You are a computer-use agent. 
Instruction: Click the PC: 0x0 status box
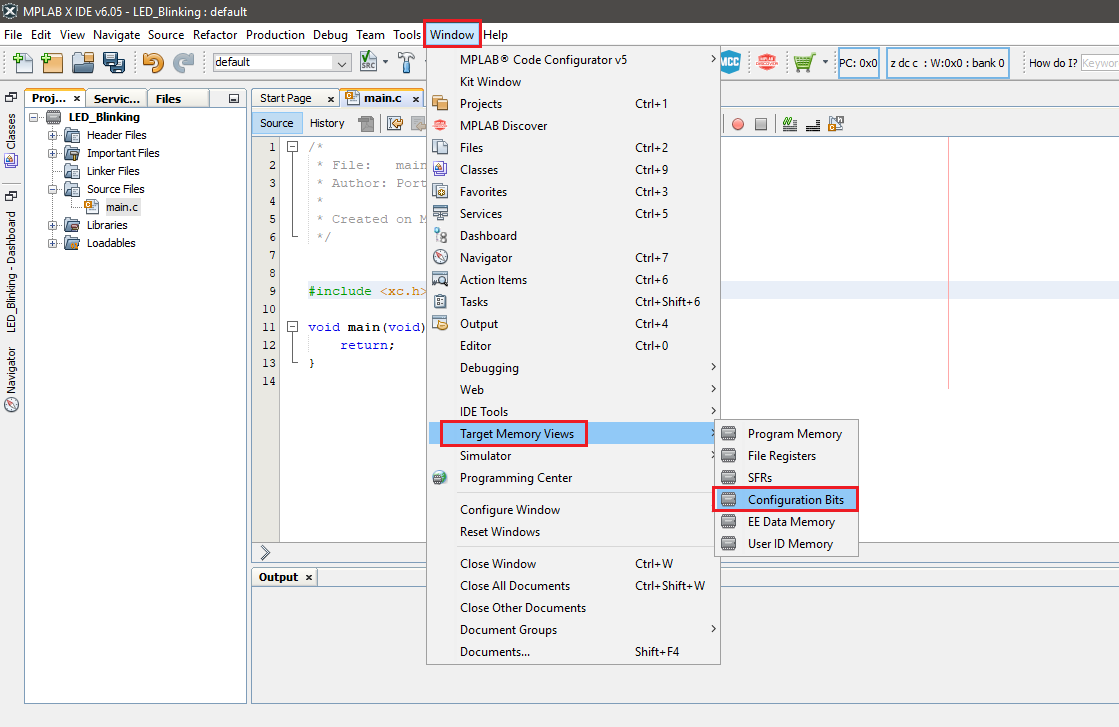(859, 63)
